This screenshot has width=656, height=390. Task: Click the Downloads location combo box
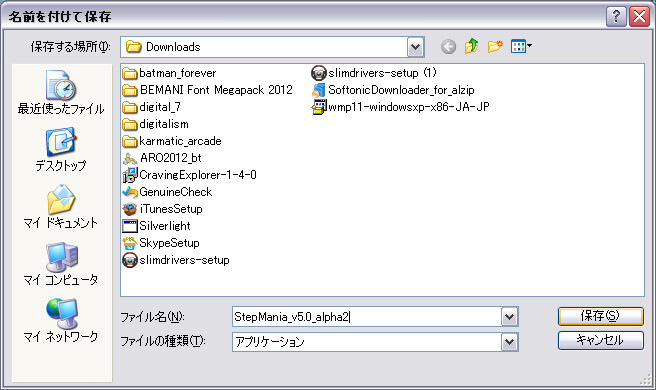pos(272,47)
